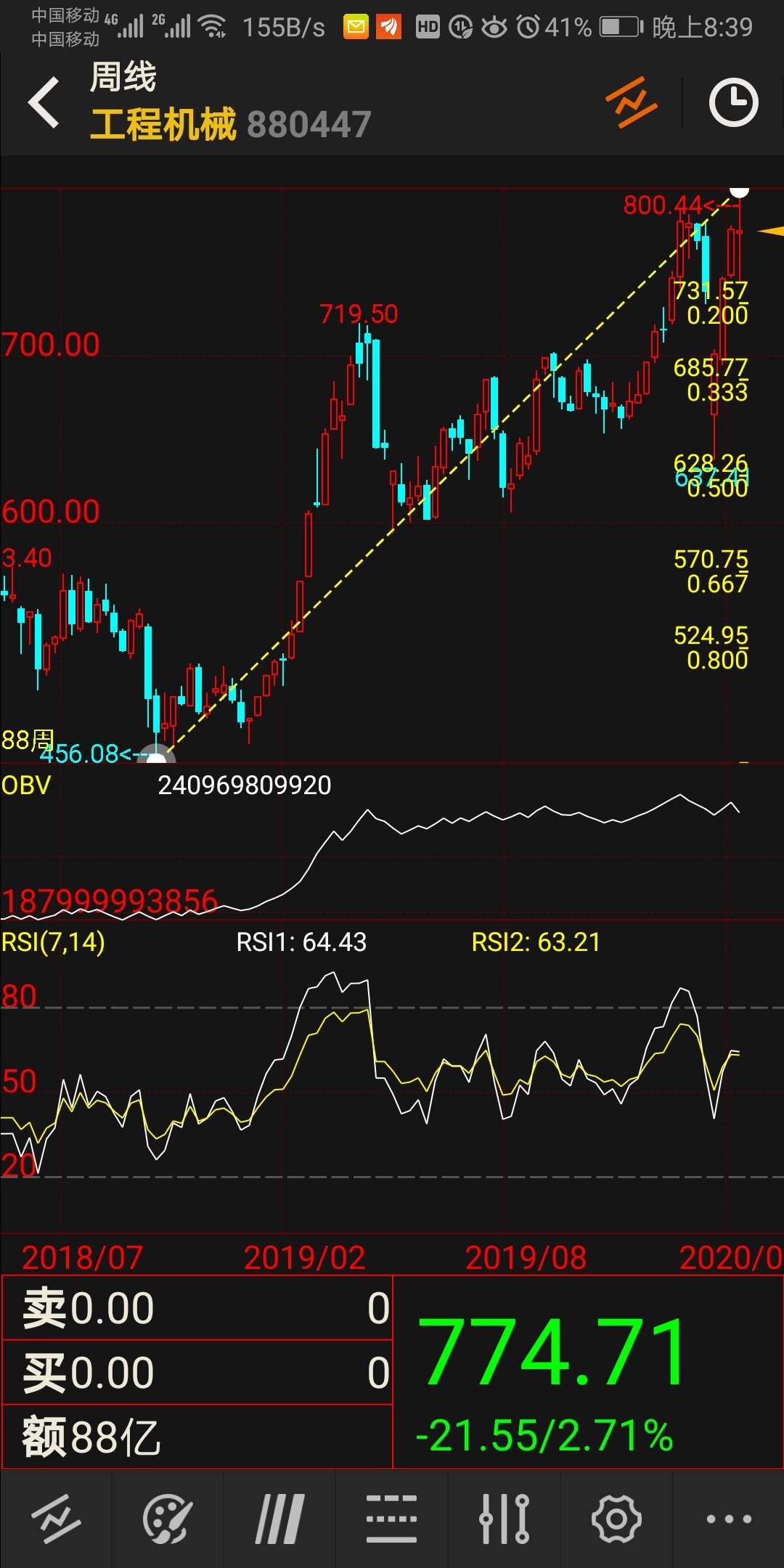Open the gear settings icon
The image size is (784, 1568).
[616, 1519]
